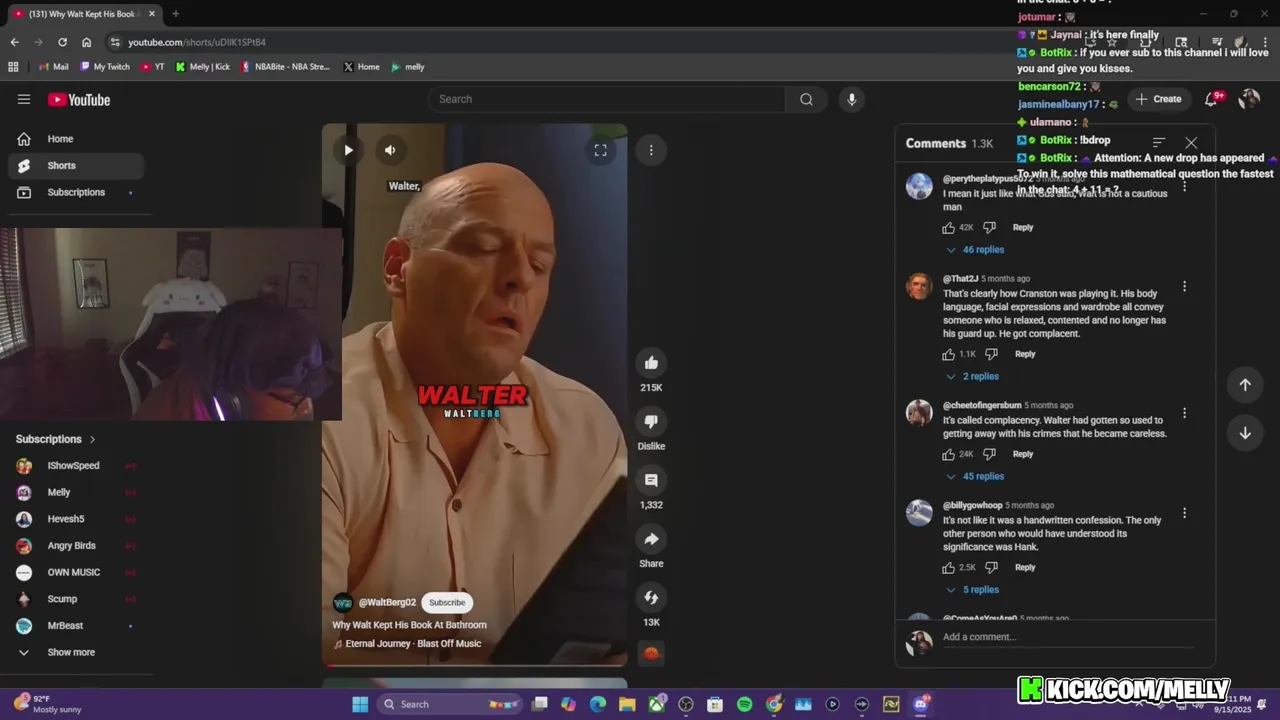Click the Create button
This screenshot has height=720, width=1280.
pos(1158,99)
